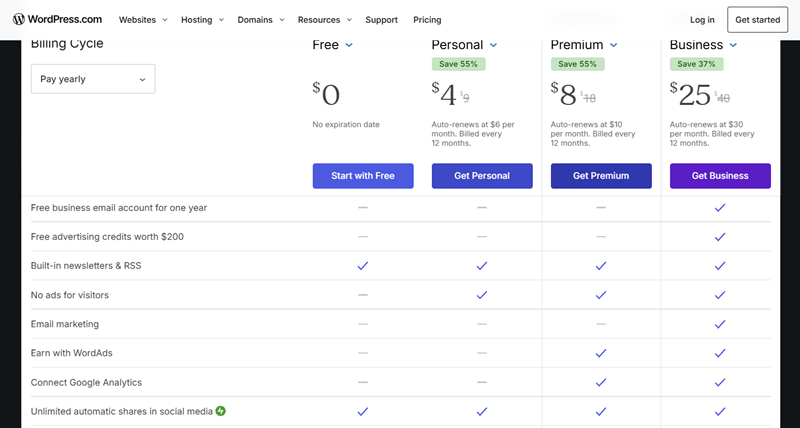Viewport: 800px width, 428px height.
Task: Click the 'Built-in newsletters & RSS' label
Action: pos(86,266)
